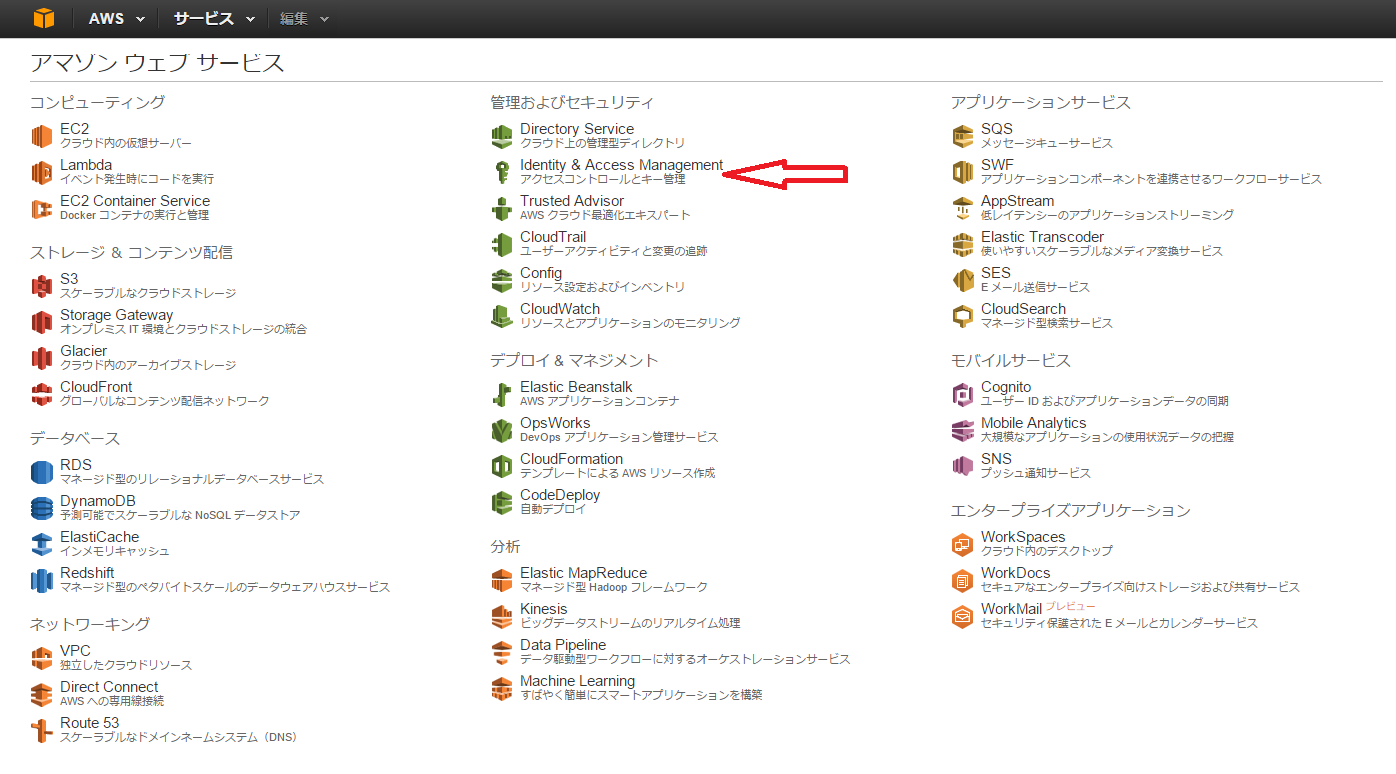Select the WorkMail icon
Image resolution: width=1396 pixels, height=774 pixels.
pos(963,616)
